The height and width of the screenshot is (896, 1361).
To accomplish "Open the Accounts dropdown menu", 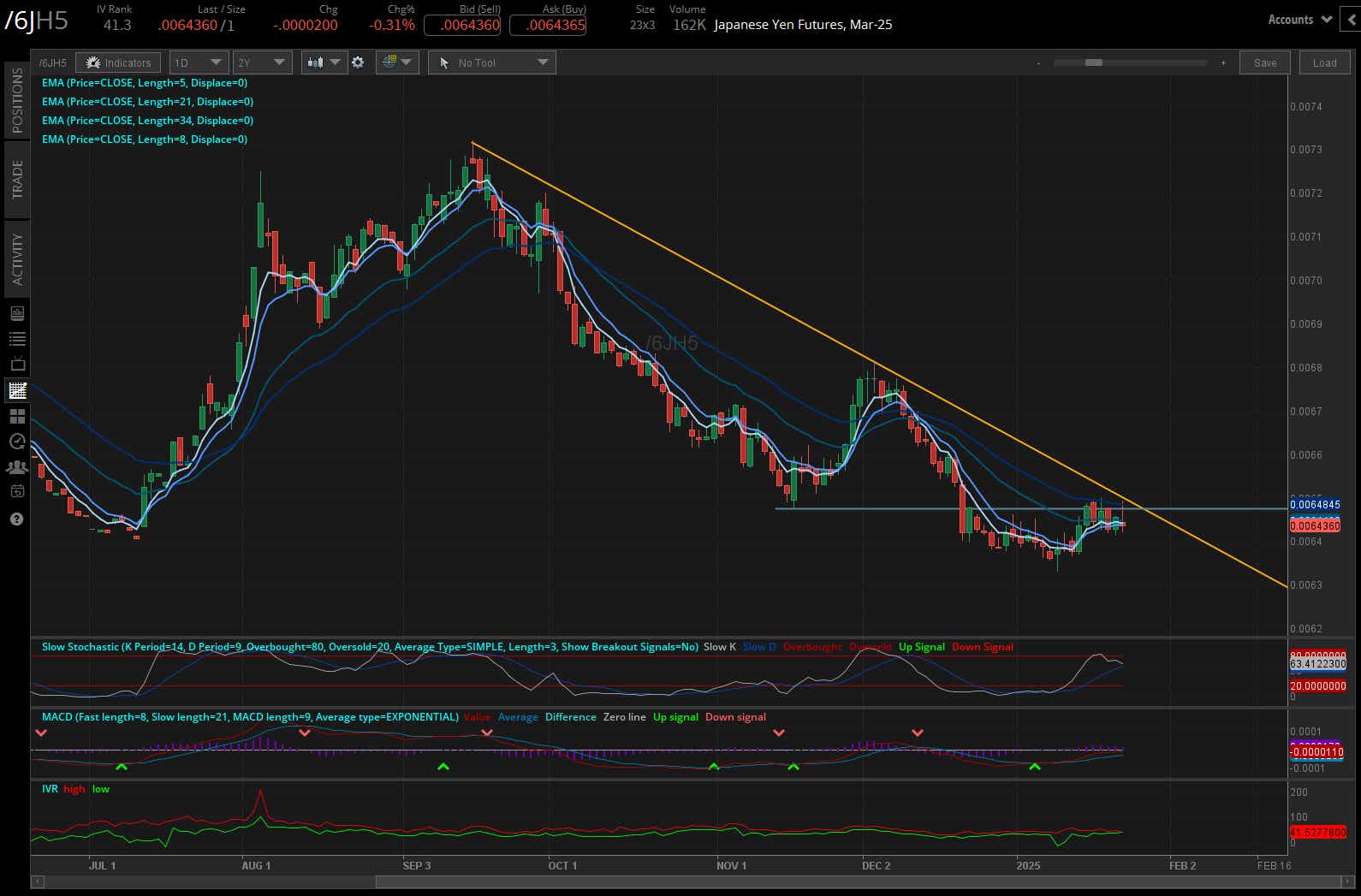I will click(x=1299, y=20).
